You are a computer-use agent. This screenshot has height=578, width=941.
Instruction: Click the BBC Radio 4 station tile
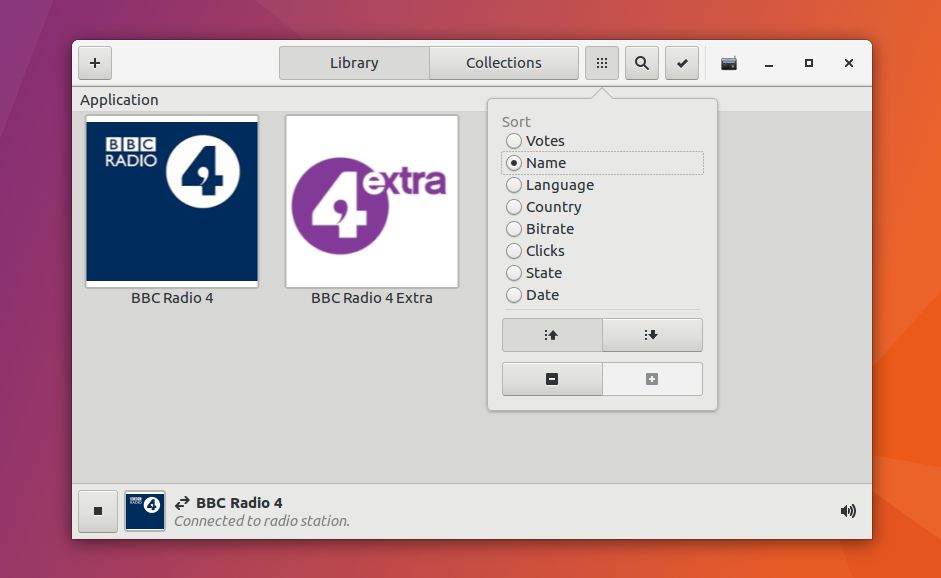(x=172, y=201)
